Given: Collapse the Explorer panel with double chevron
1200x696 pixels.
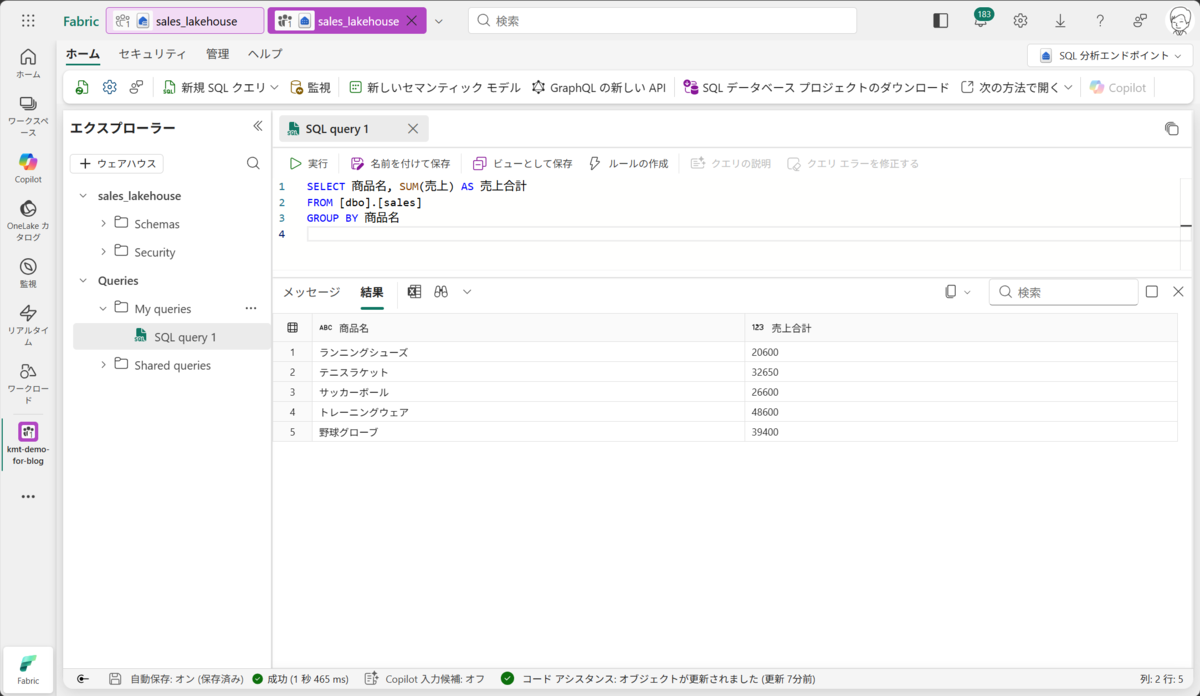Looking at the screenshot, I should click(x=257, y=126).
